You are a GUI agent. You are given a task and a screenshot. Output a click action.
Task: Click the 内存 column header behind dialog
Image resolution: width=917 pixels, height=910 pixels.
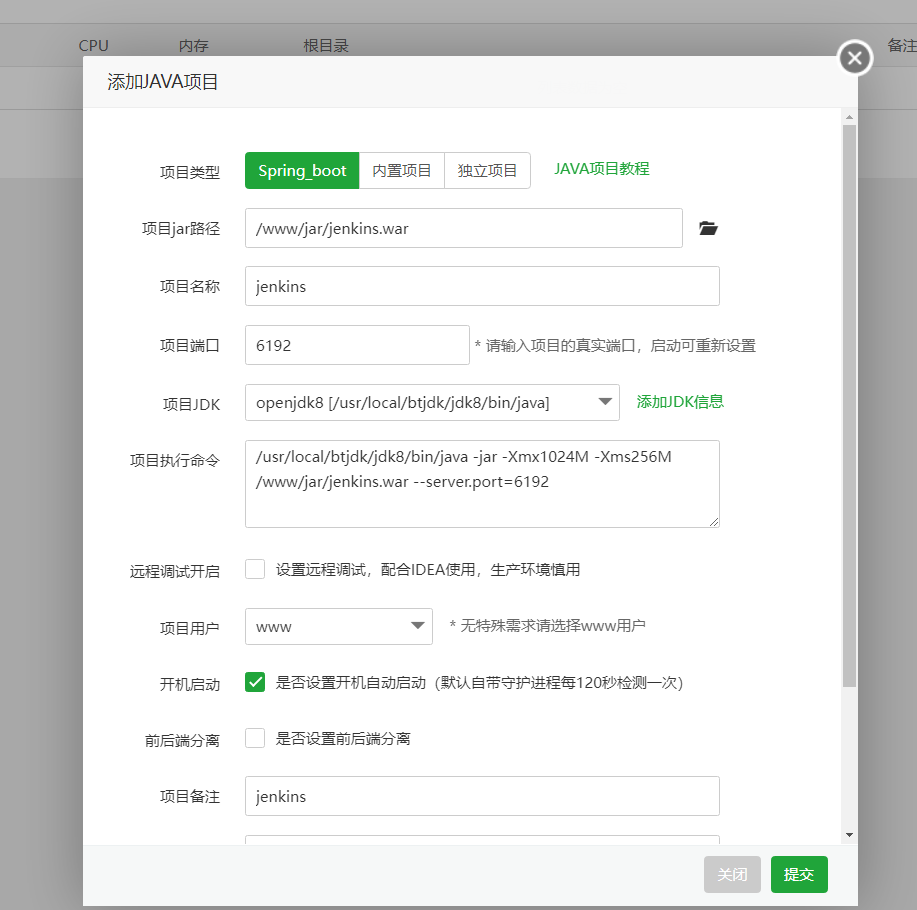[x=194, y=46]
